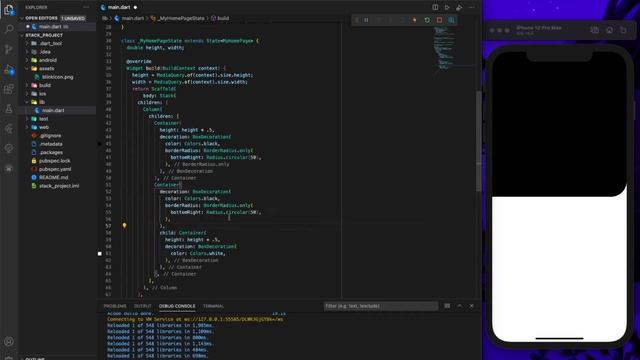Restart the debug session (green circular arrow)
This screenshot has width=640, height=360.
tap(427, 20)
